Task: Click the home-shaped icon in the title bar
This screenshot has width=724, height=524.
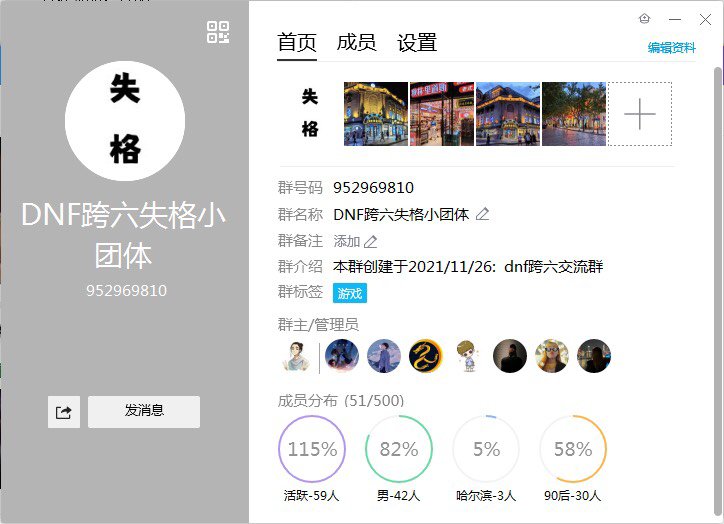Action: (x=645, y=19)
